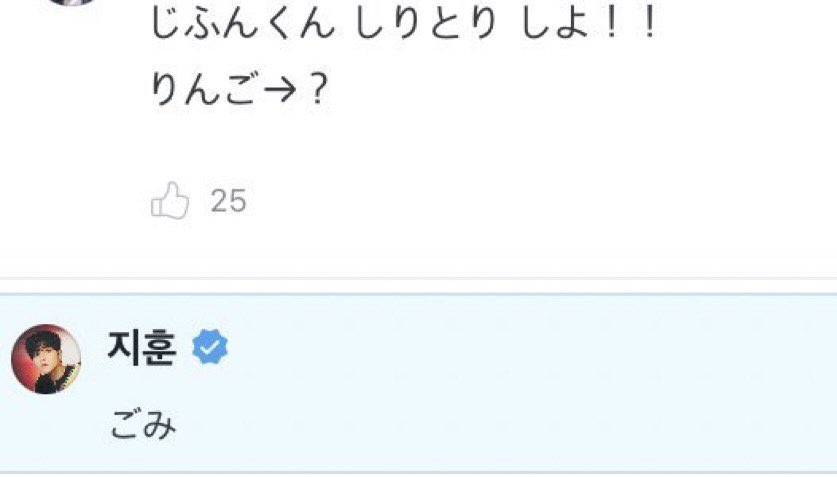Viewport: 837px width, 477px height.
Task: Open 지훈's round profile picture
Action: (x=46, y=359)
